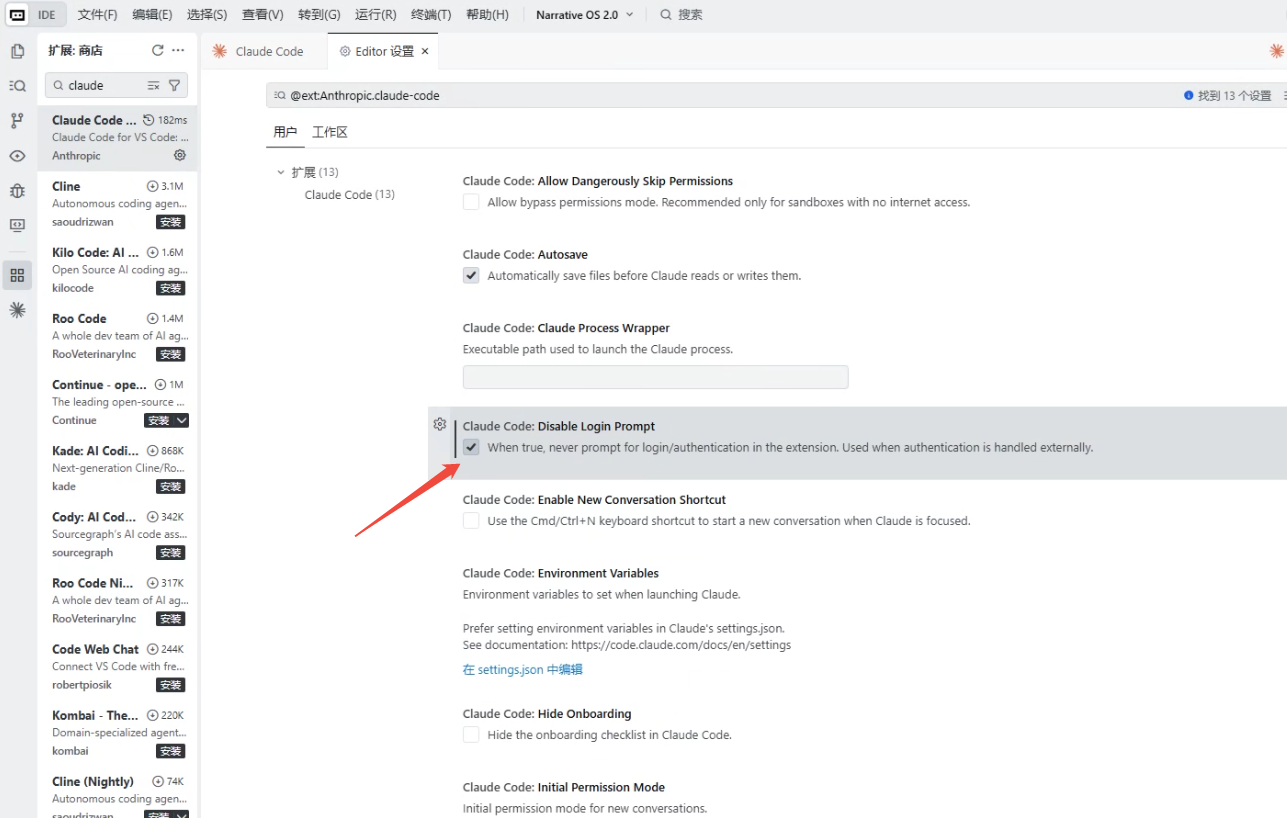The width and height of the screenshot is (1287, 818).
Task: Open the extension search filter
Action: click(175, 86)
